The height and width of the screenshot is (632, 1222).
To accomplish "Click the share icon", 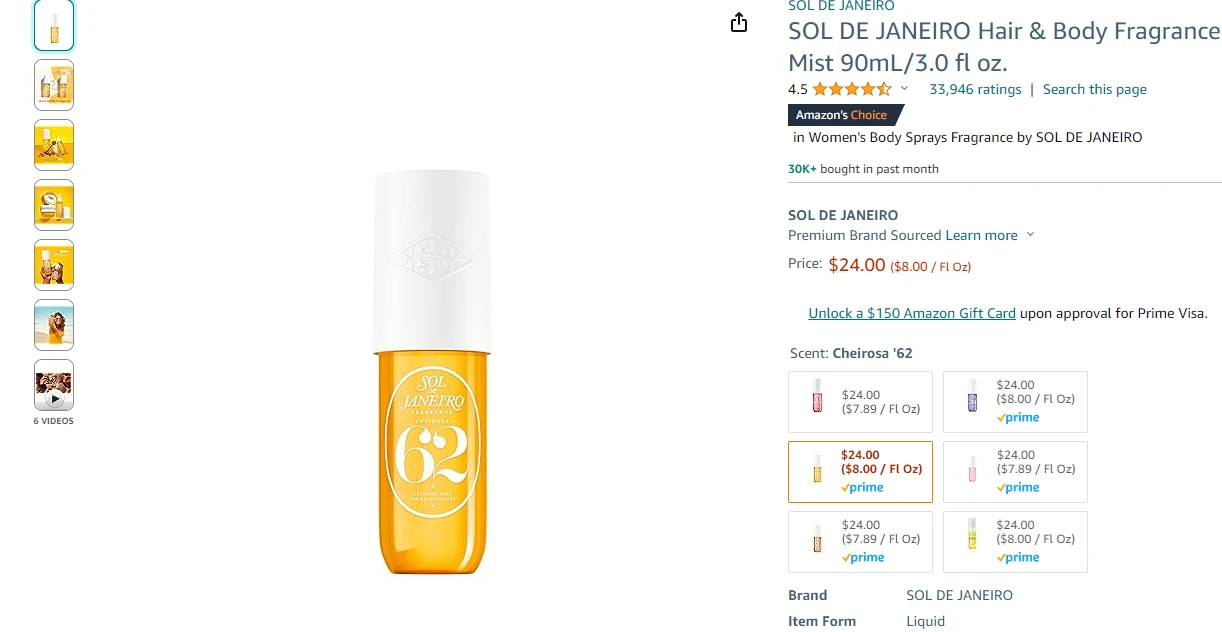I will click(738, 22).
